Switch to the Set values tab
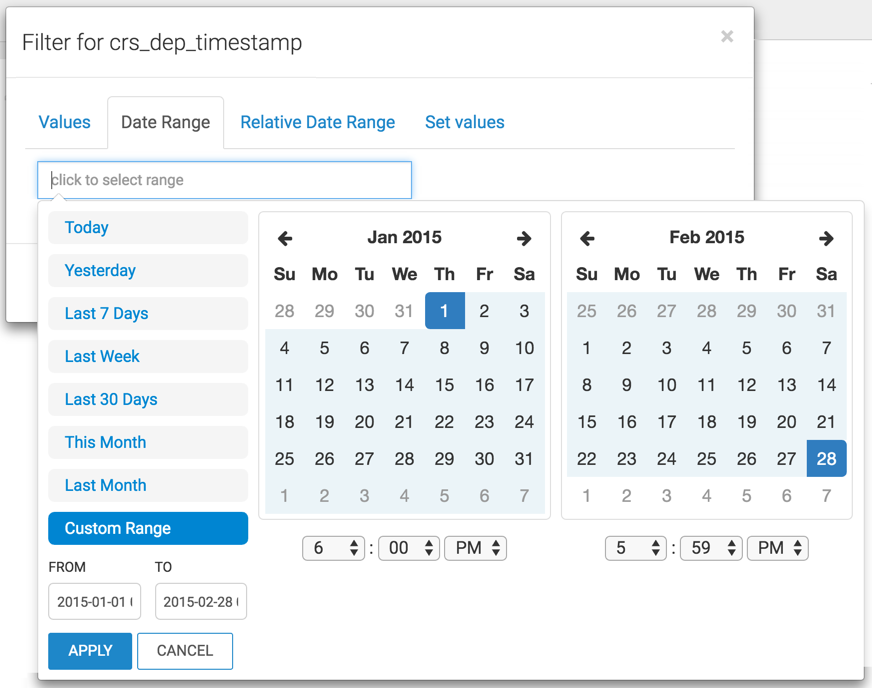Viewport: 872px width, 688px height. 464,122
